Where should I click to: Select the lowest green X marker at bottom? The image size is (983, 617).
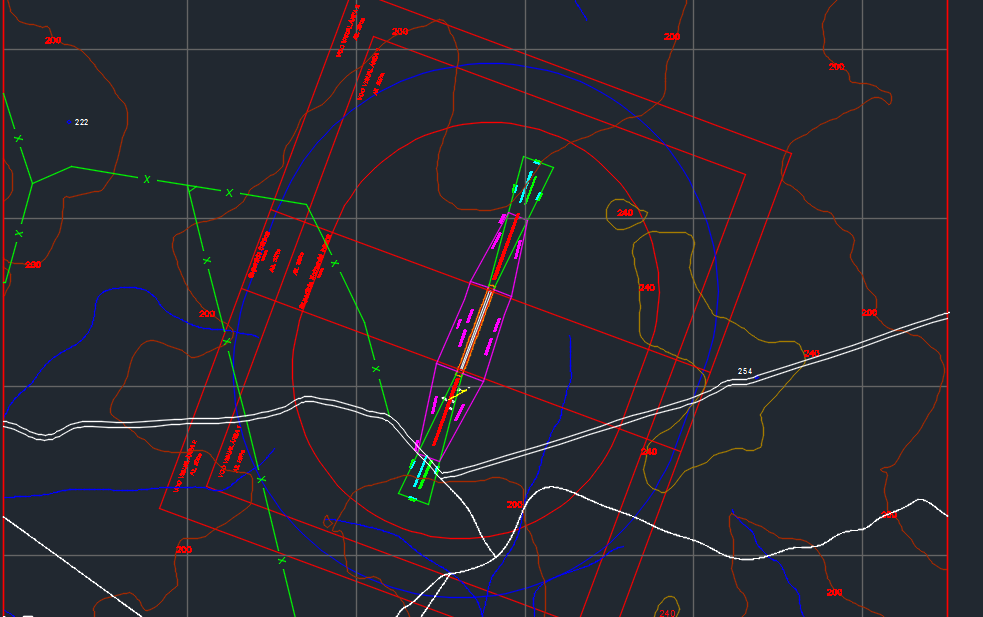point(281,562)
